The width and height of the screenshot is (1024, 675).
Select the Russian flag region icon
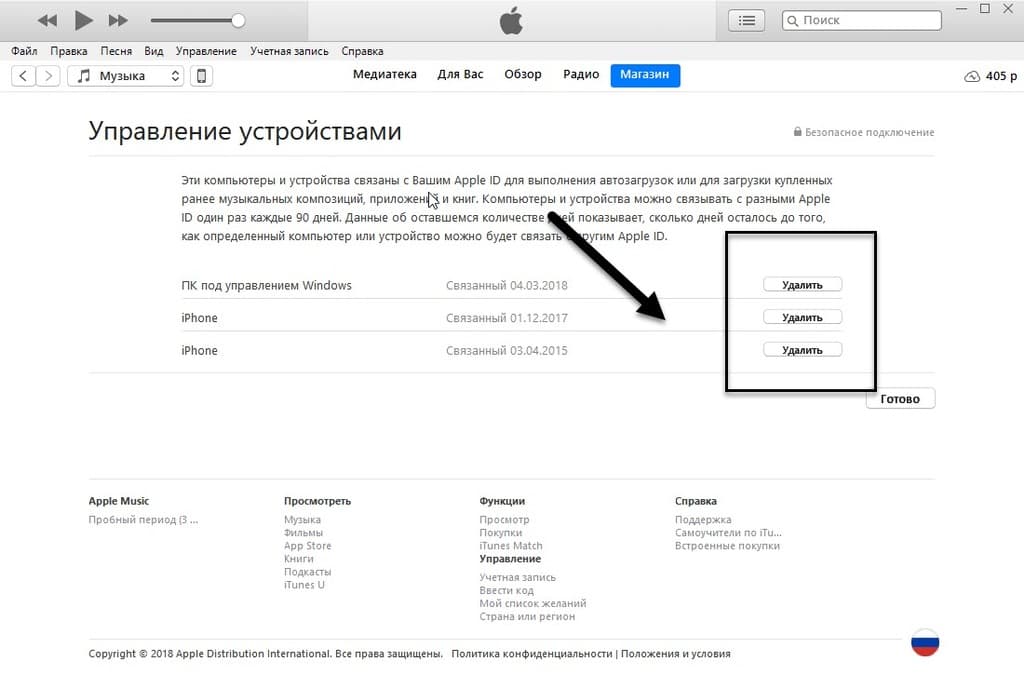point(925,642)
